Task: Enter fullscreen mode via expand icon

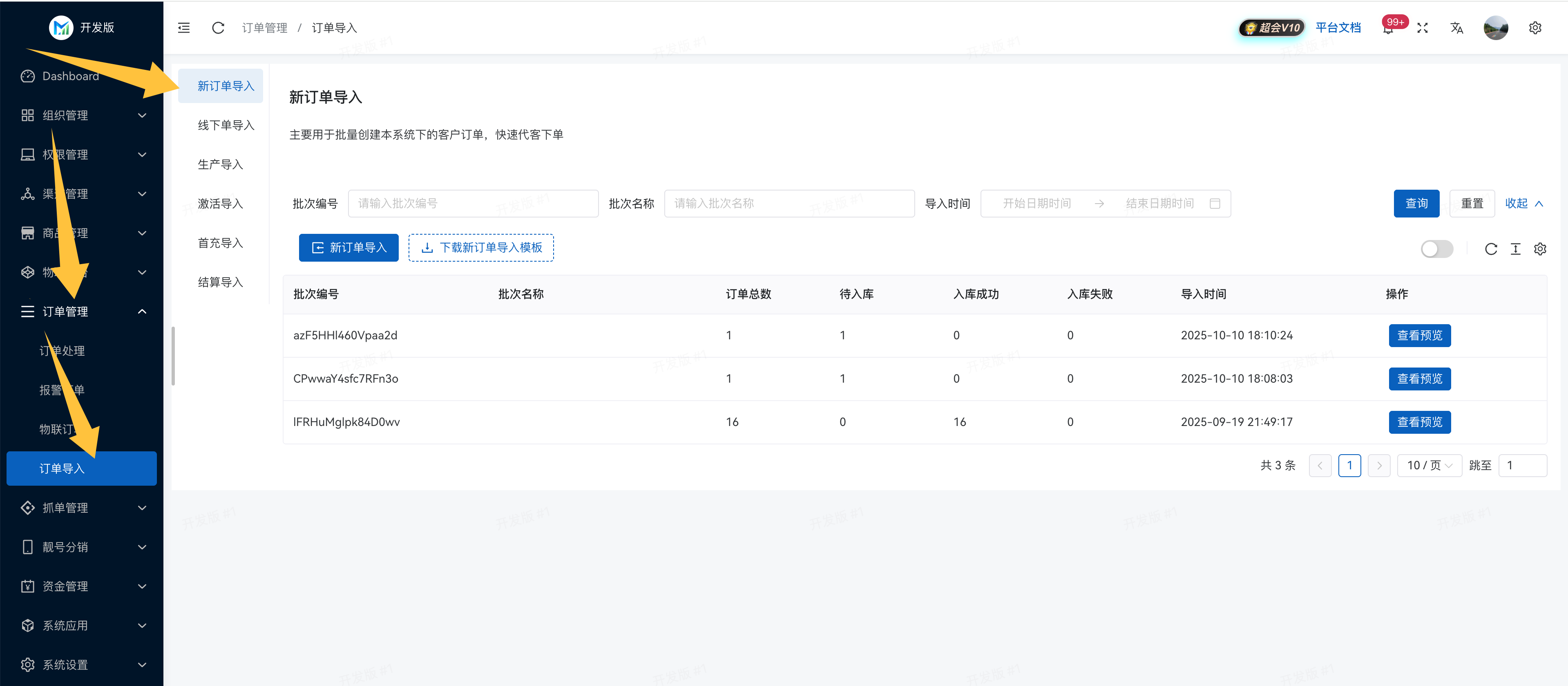Action: 1423,28
